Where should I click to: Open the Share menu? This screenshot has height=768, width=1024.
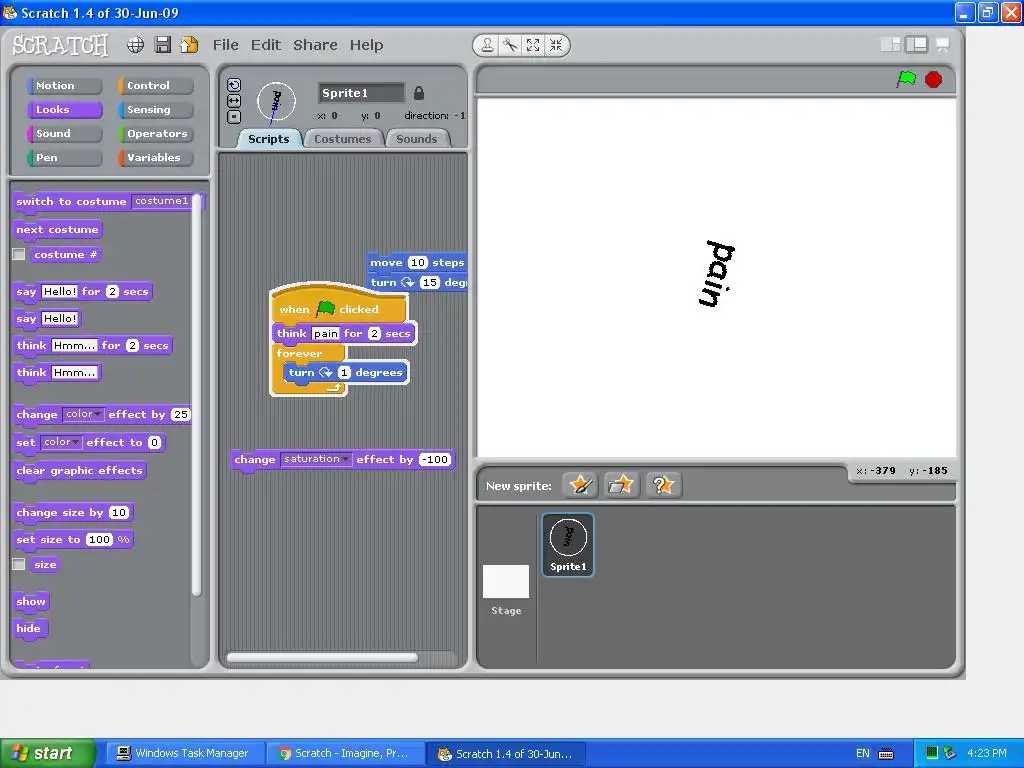pyautogui.click(x=315, y=45)
